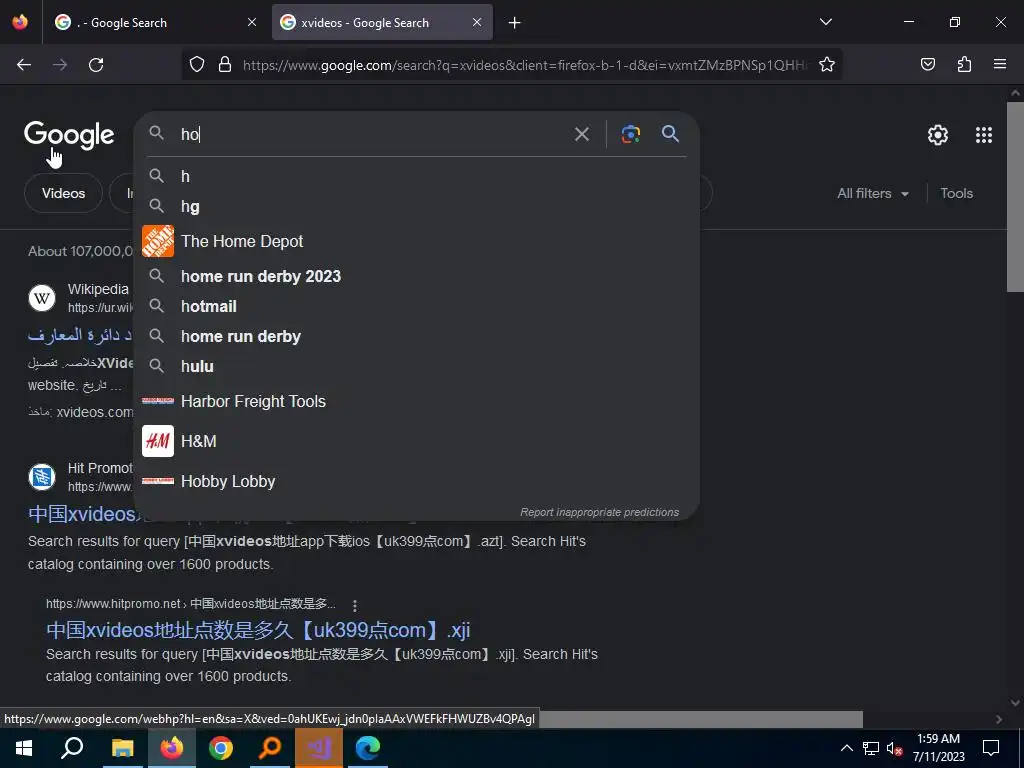This screenshot has height=768, width=1024.
Task: Open File Explorer from taskbar
Action: tap(122, 748)
